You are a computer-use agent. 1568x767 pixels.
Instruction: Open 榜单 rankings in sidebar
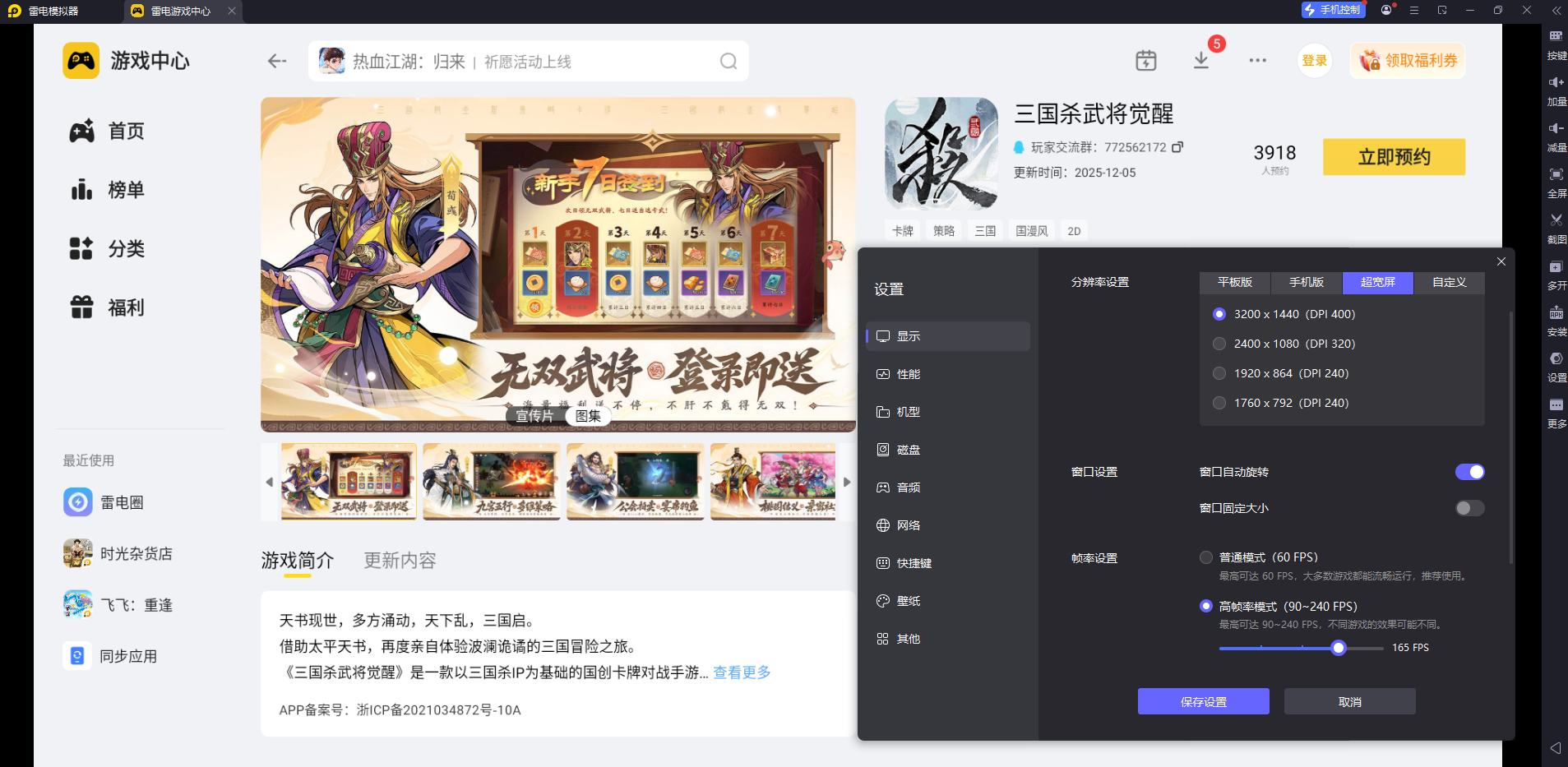(107, 190)
